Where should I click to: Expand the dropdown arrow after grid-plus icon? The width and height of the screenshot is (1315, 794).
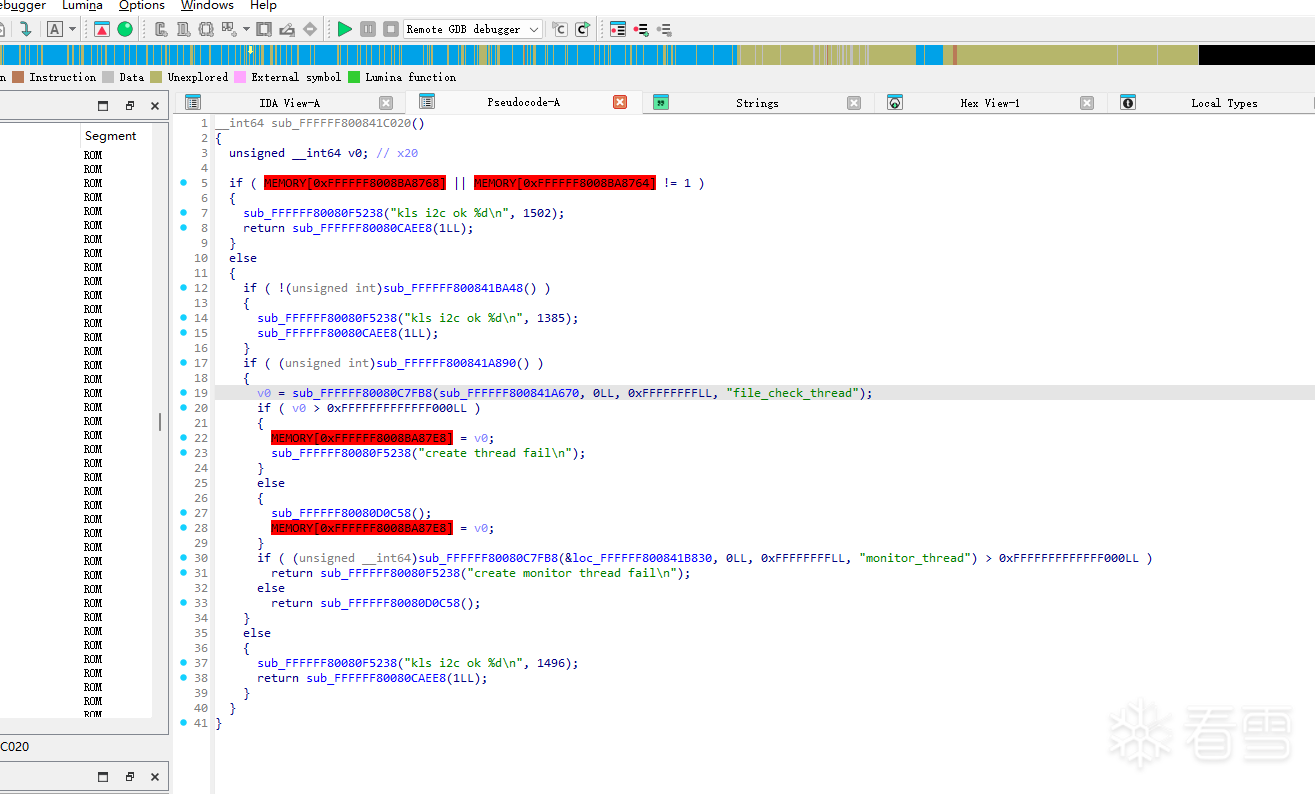click(x=246, y=29)
